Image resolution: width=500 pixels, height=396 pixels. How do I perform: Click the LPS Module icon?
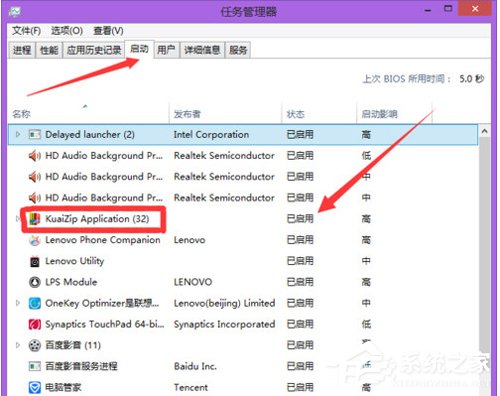pyautogui.click(x=35, y=282)
